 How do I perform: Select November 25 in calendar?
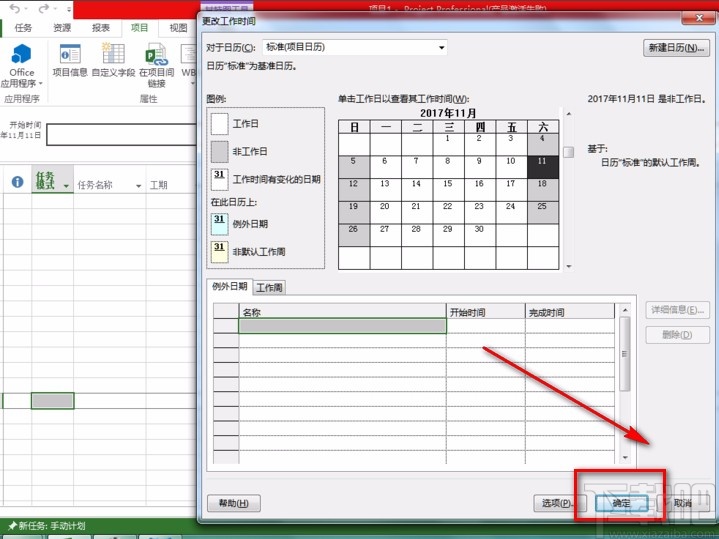click(542, 212)
